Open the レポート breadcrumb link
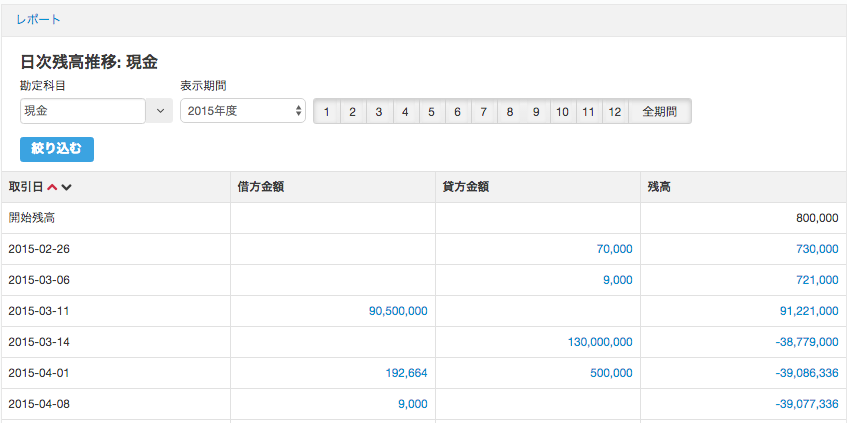 pos(38,20)
